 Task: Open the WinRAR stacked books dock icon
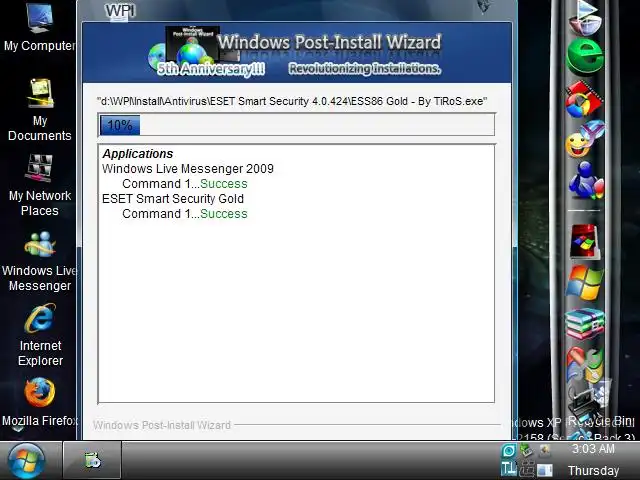[x=585, y=324]
